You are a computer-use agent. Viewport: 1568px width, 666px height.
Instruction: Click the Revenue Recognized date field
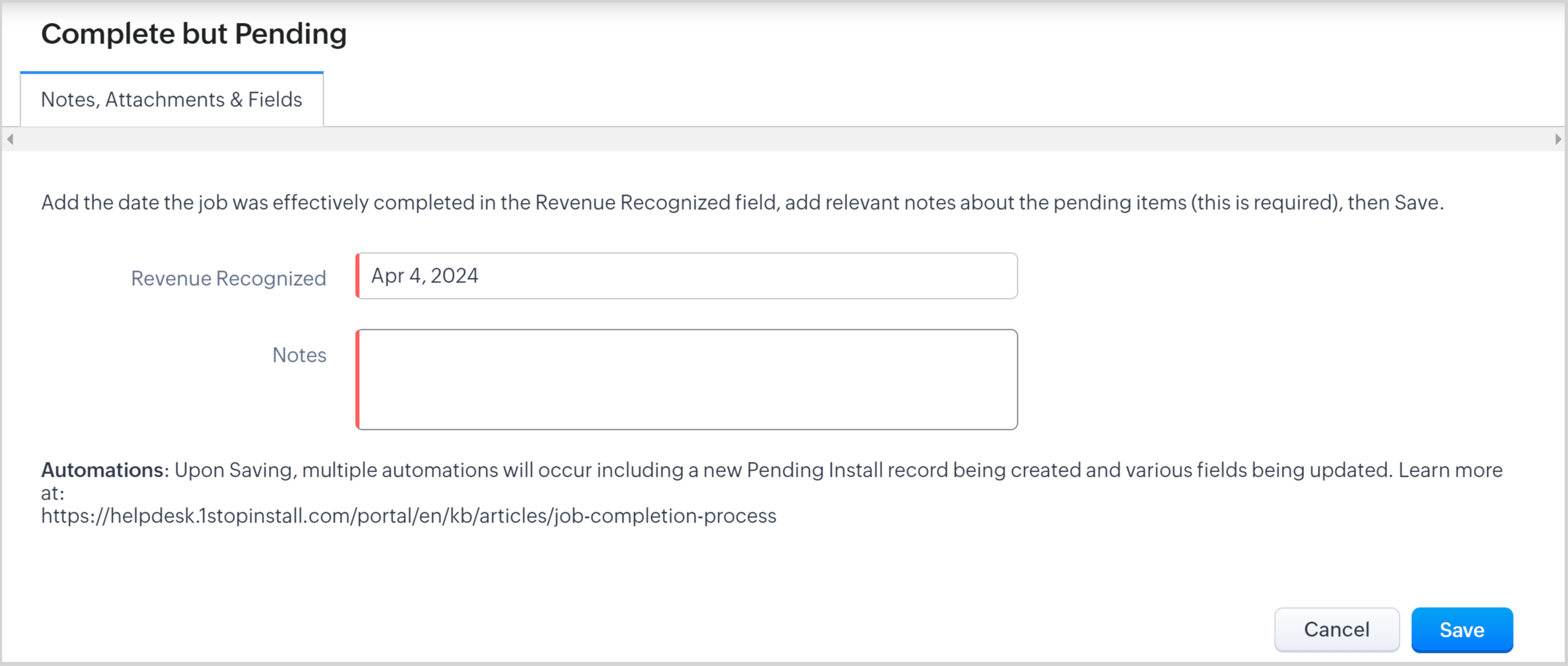point(687,276)
